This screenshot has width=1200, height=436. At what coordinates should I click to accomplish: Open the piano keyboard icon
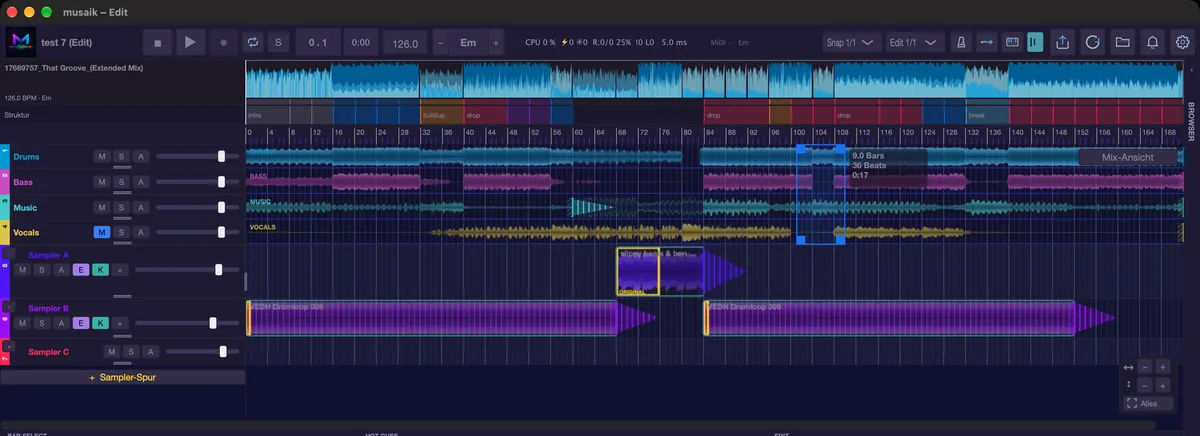point(1011,43)
